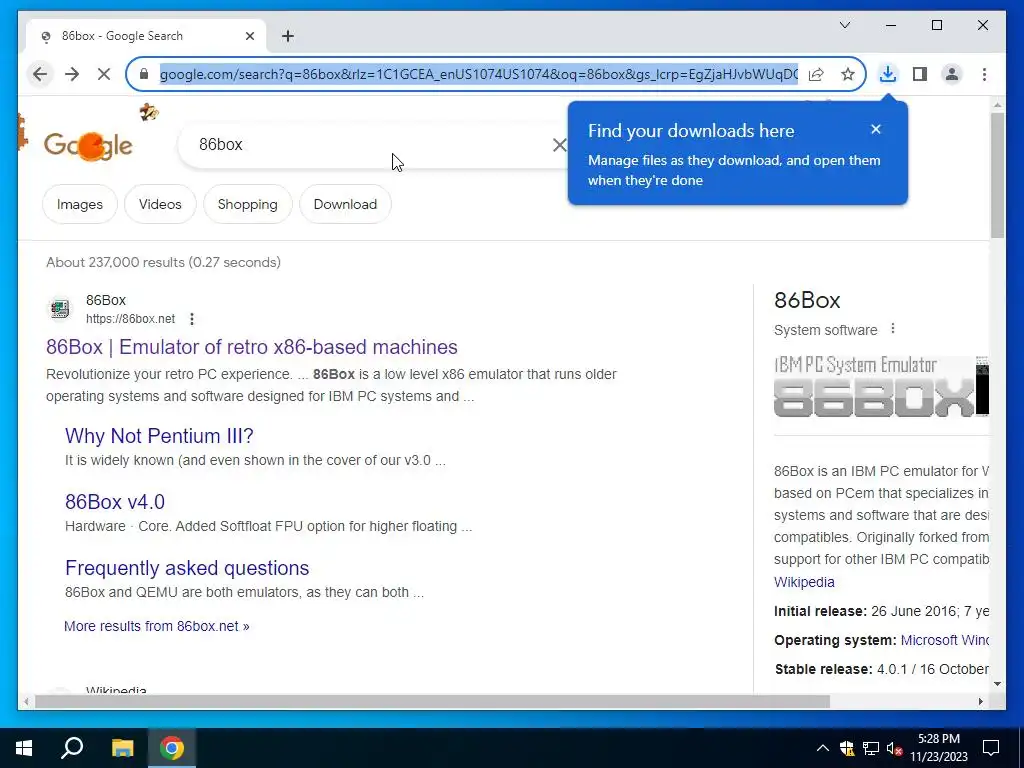Open the 86Box Emulator of retro x86-based machines link
This screenshot has width=1024, height=768.
point(251,347)
